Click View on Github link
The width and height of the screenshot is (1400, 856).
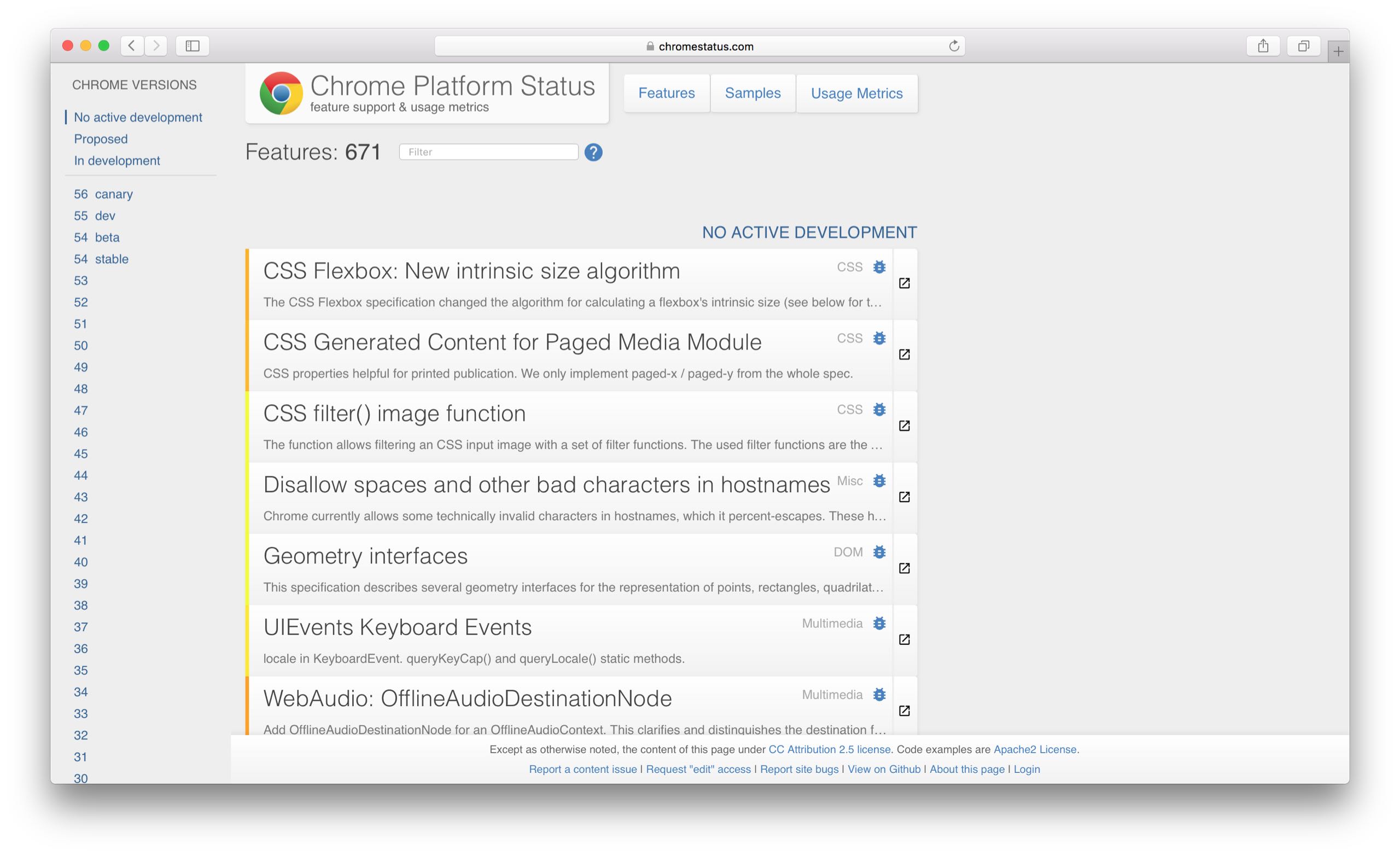[884, 769]
